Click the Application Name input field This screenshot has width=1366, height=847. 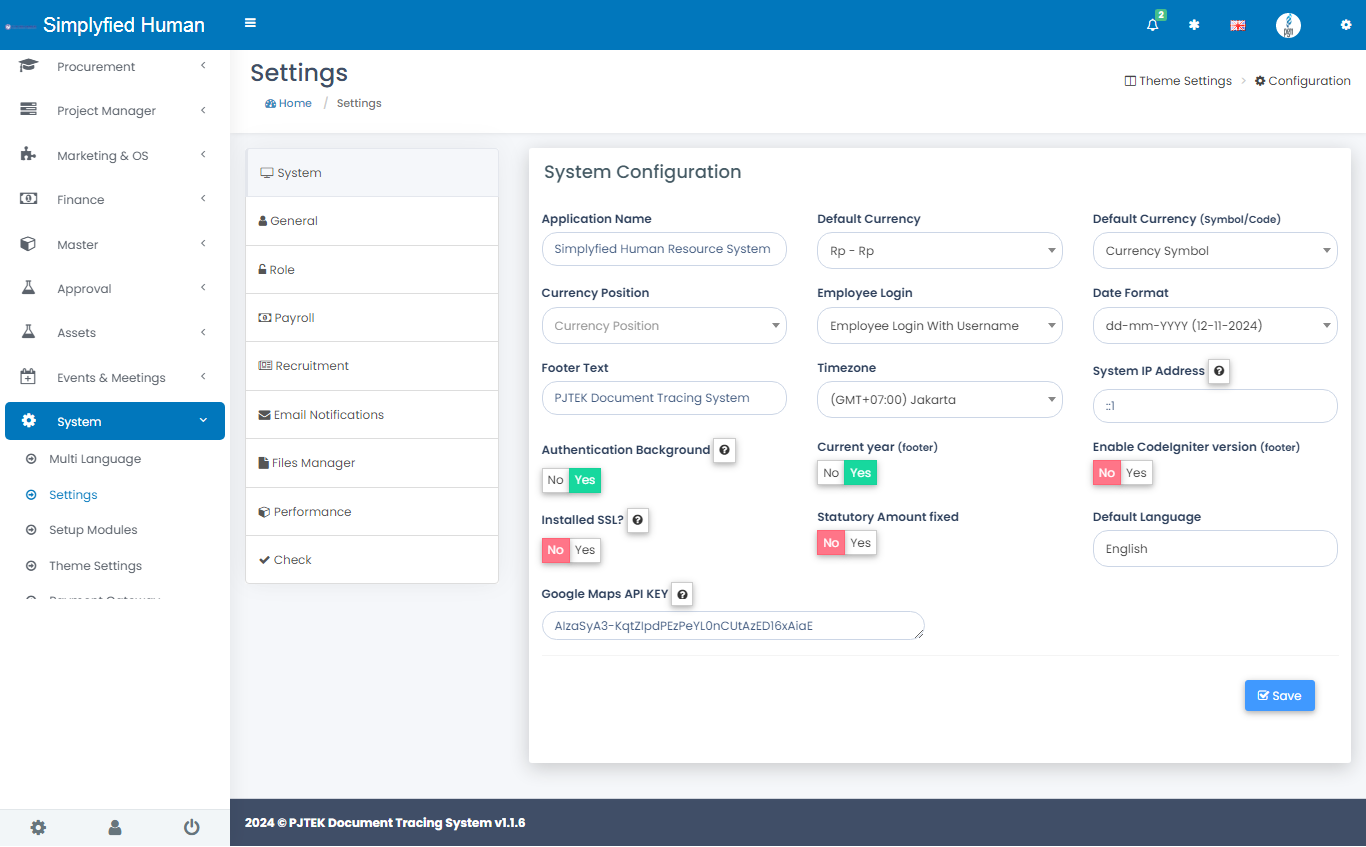[664, 249]
